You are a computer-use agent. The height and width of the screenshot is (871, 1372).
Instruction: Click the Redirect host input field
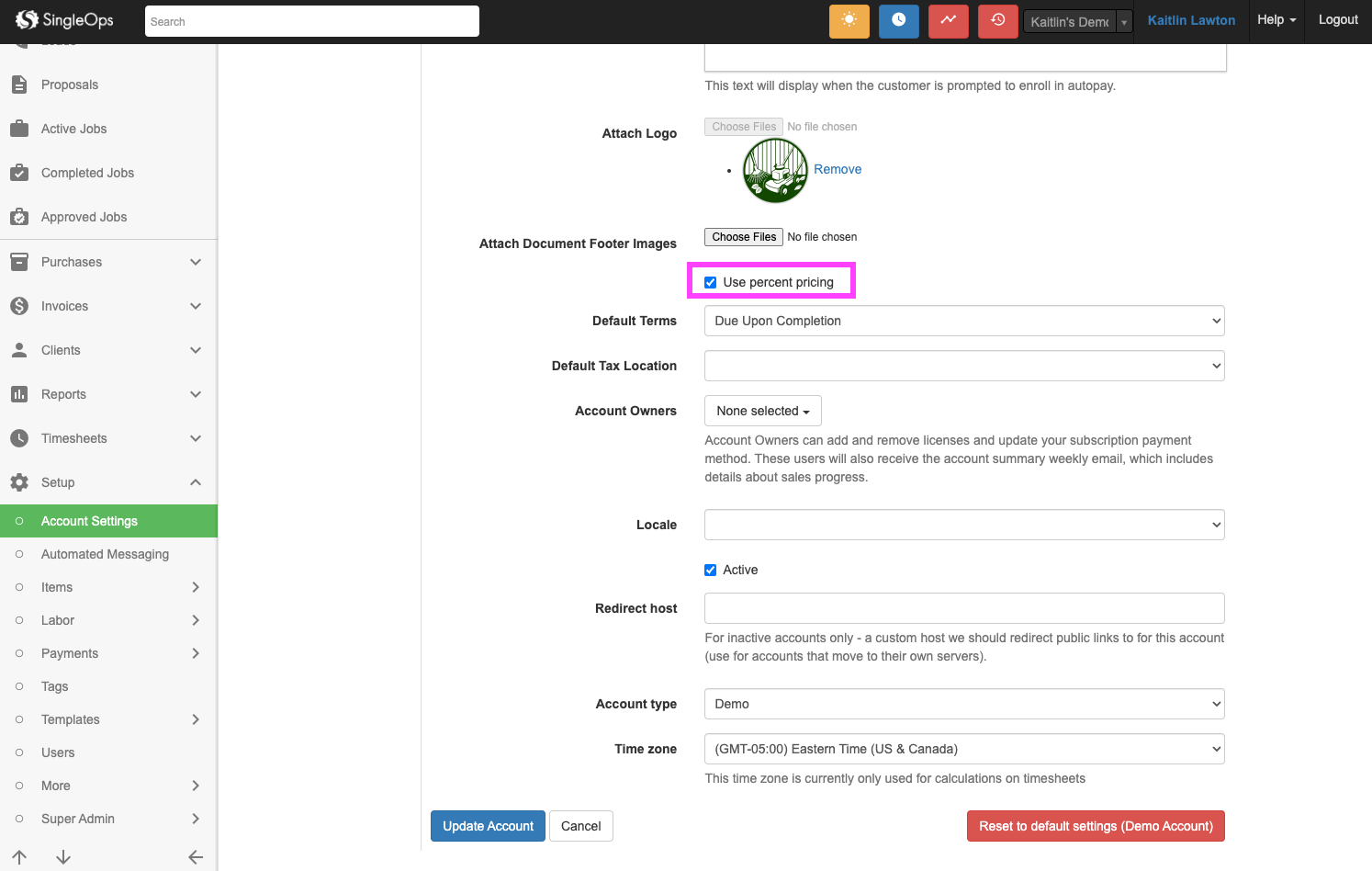click(963, 608)
